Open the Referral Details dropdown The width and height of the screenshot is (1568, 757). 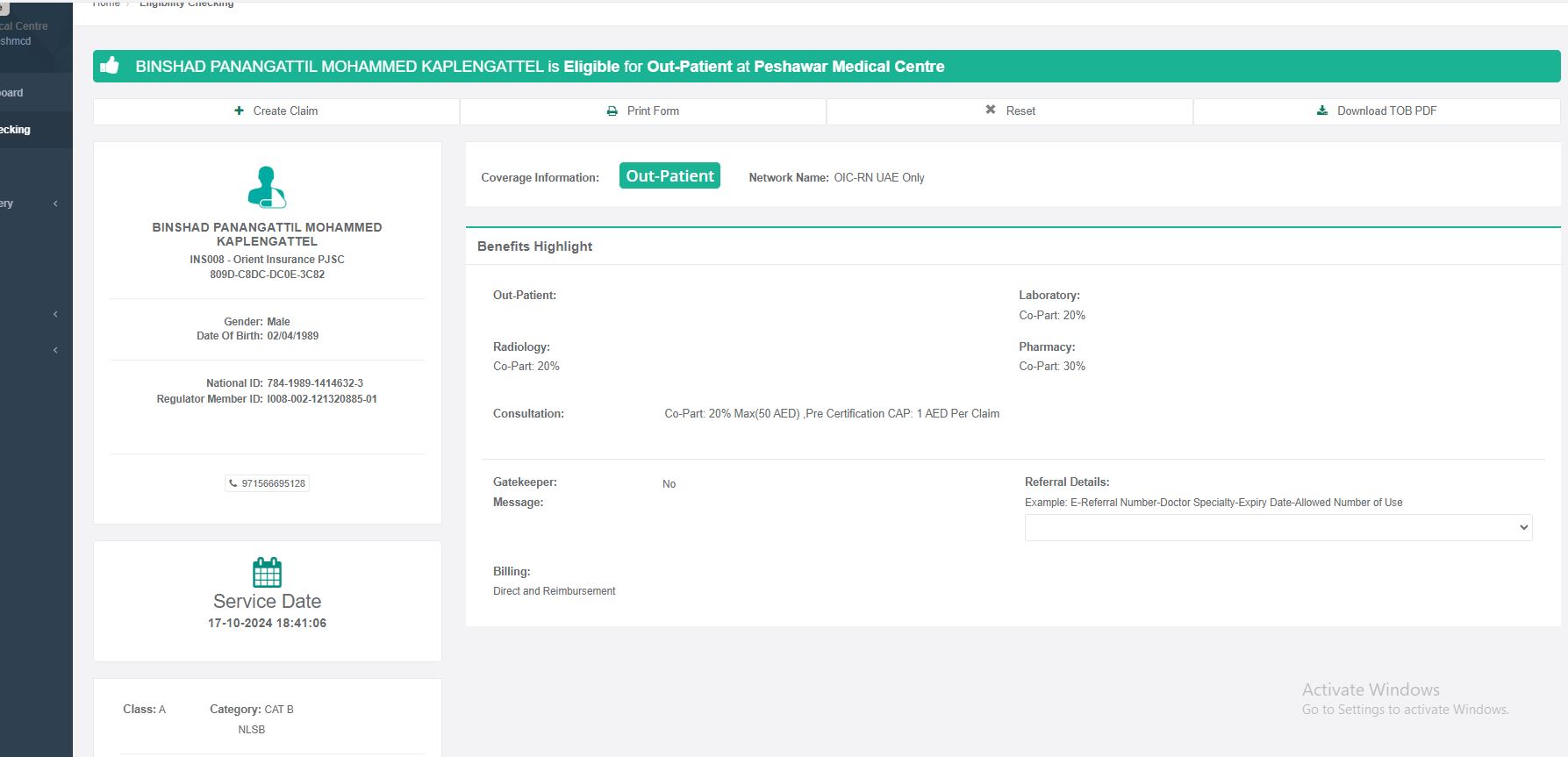1278,527
